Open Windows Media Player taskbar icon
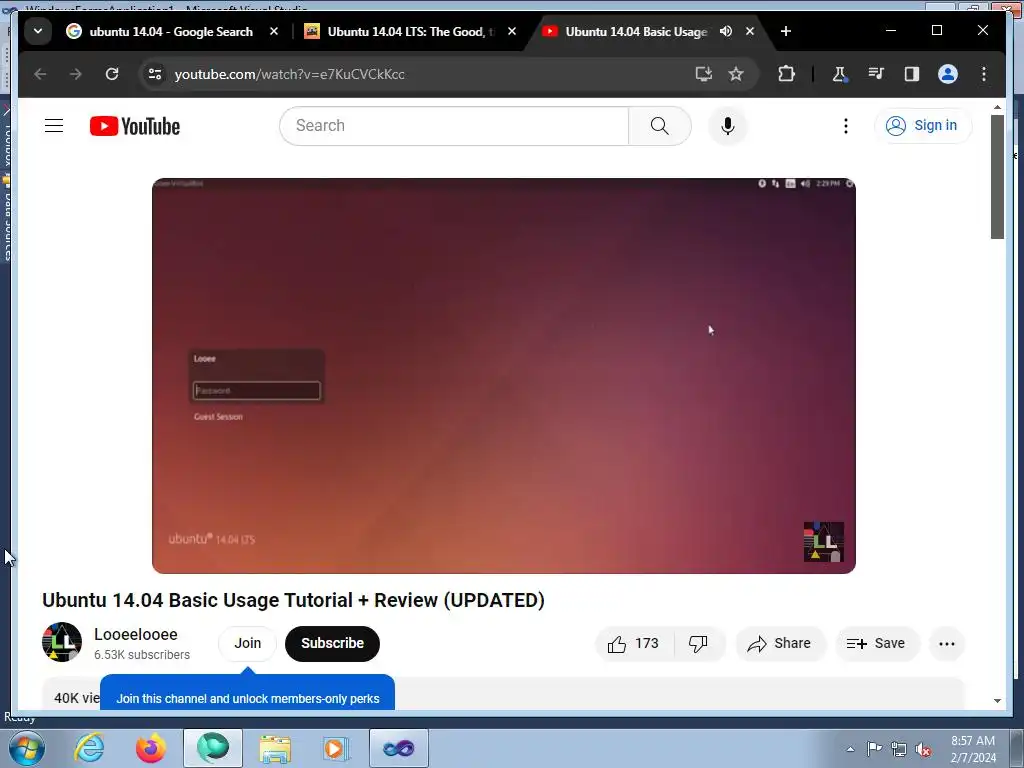The image size is (1024, 768). coord(337,748)
